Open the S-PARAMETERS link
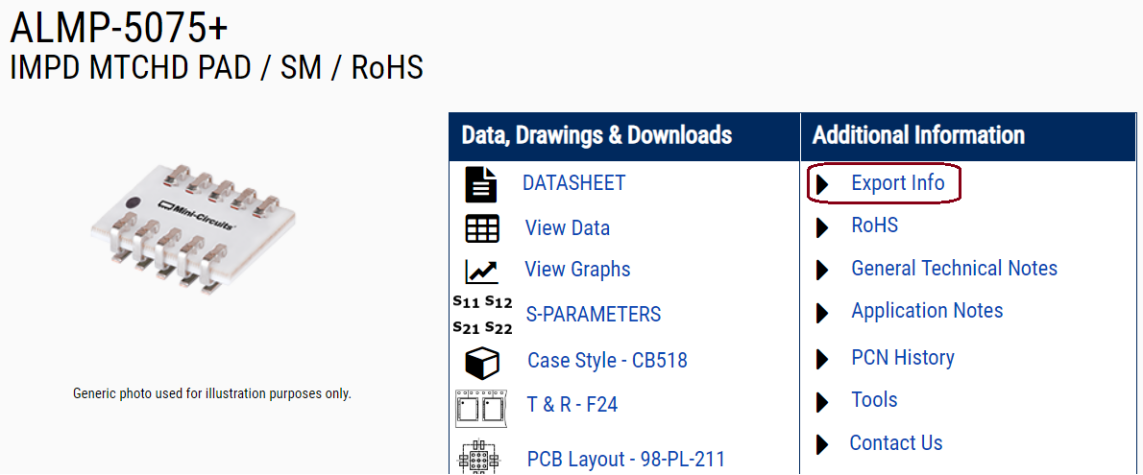 point(593,314)
